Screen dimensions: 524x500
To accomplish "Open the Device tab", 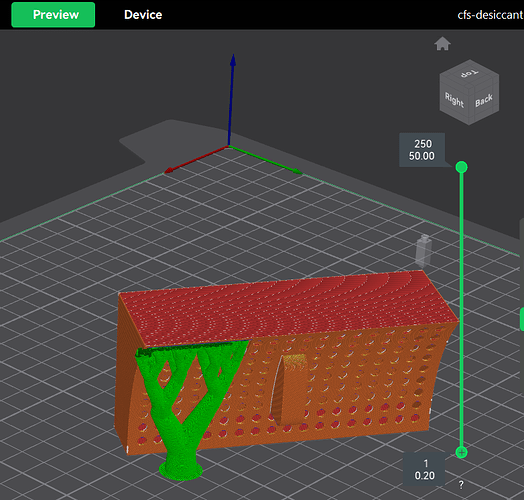I will 143,15.
